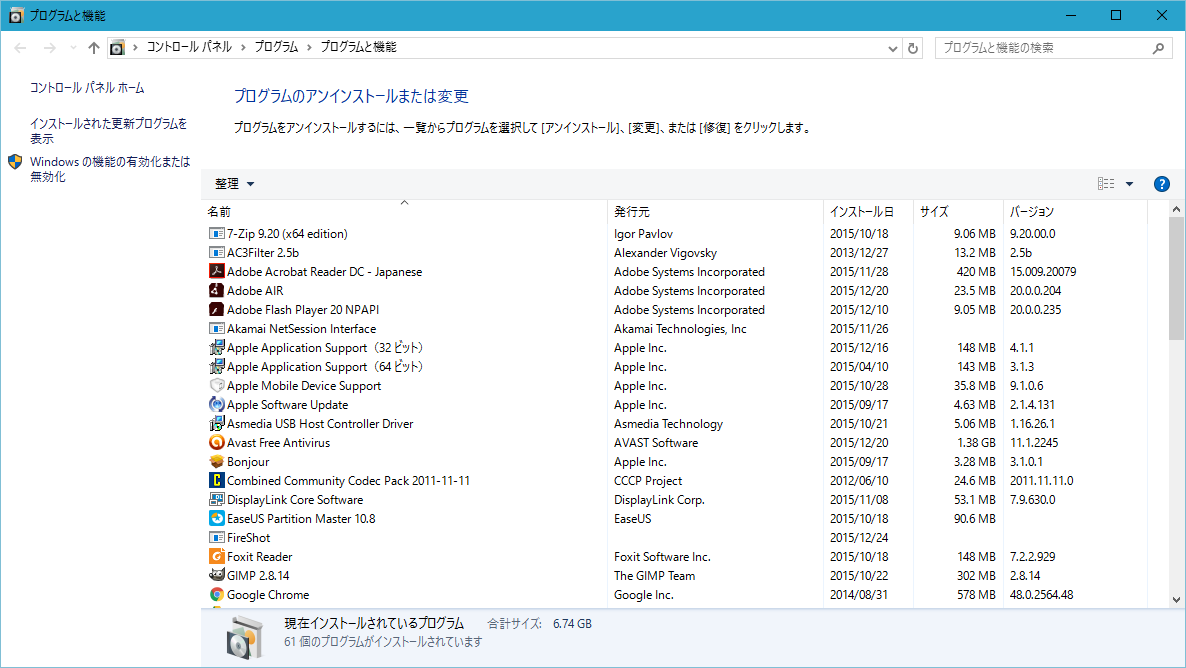Click the search magnifier icon
The image size is (1186, 668).
click(x=1158, y=48)
